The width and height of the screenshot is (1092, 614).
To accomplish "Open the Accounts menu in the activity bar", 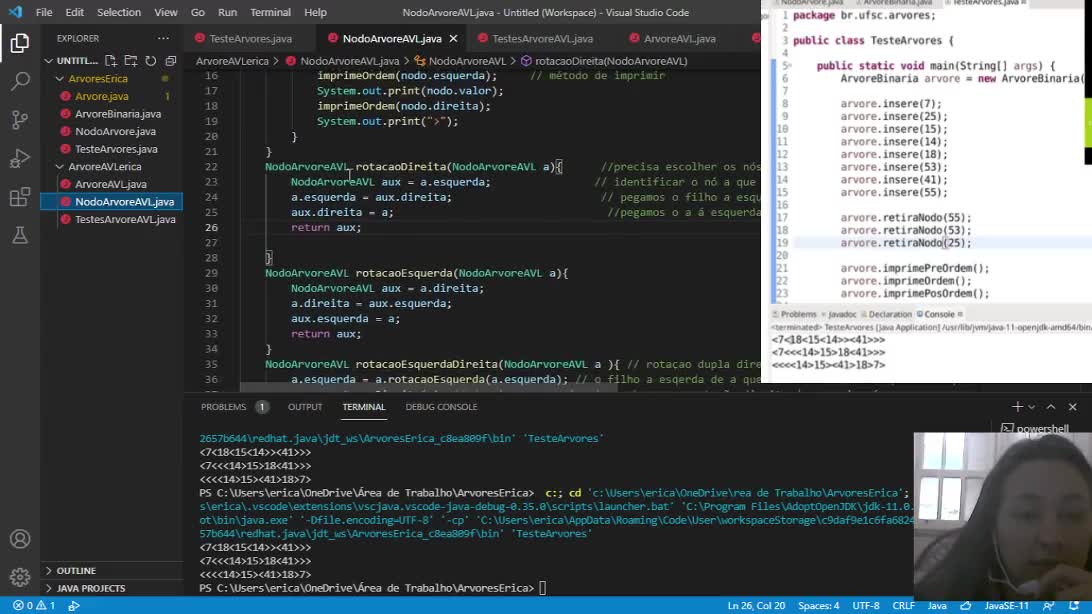I will click(x=20, y=539).
